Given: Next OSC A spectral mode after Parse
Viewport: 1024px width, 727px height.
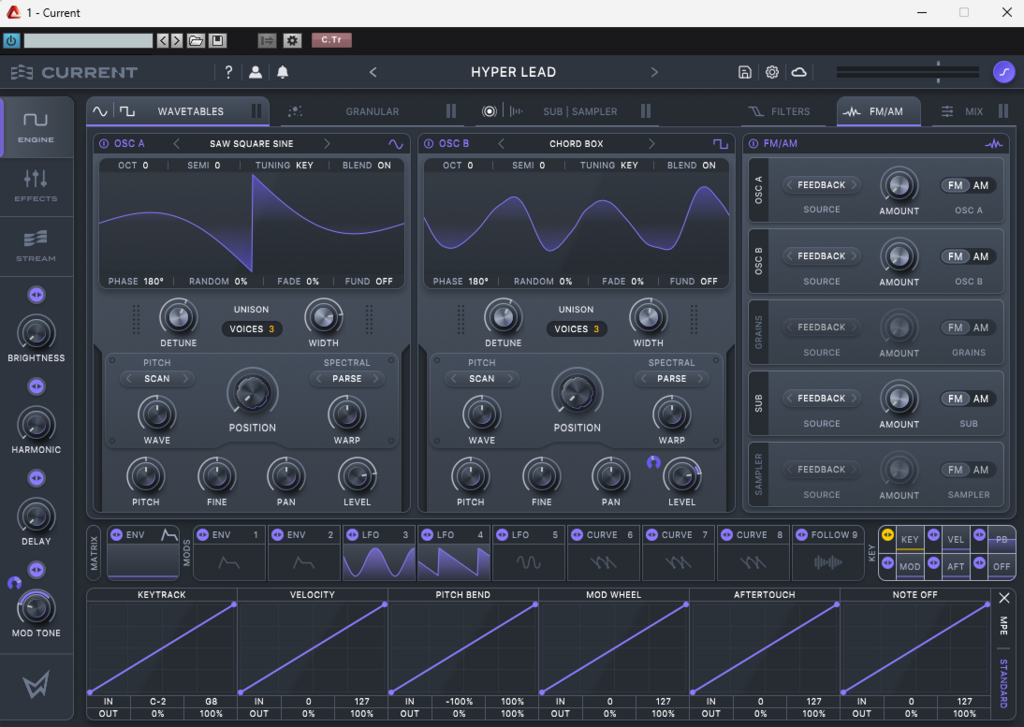Looking at the screenshot, I should pos(376,379).
